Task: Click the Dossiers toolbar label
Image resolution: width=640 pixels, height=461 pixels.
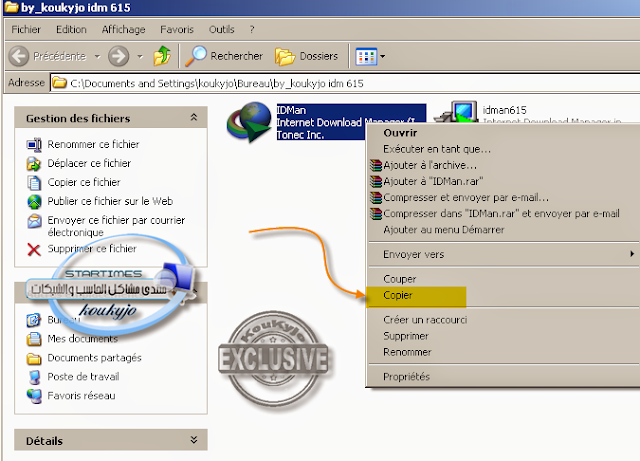Action: click(319, 56)
